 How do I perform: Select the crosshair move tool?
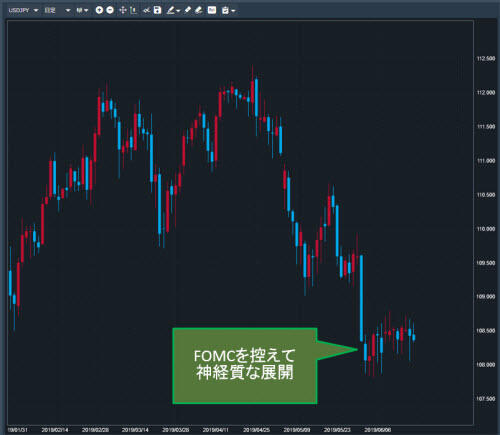point(123,10)
